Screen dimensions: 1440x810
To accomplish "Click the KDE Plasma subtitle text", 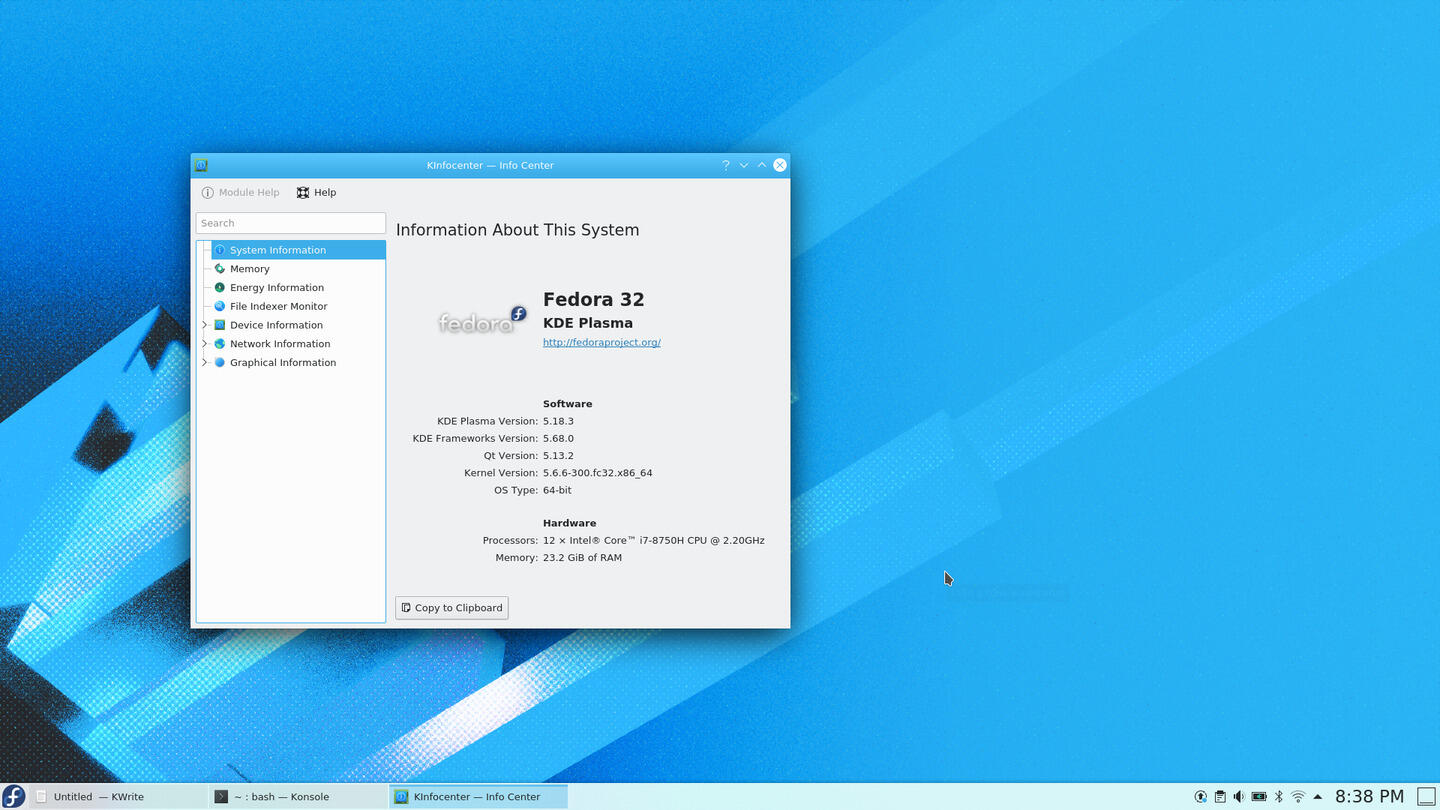I will [x=588, y=323].
